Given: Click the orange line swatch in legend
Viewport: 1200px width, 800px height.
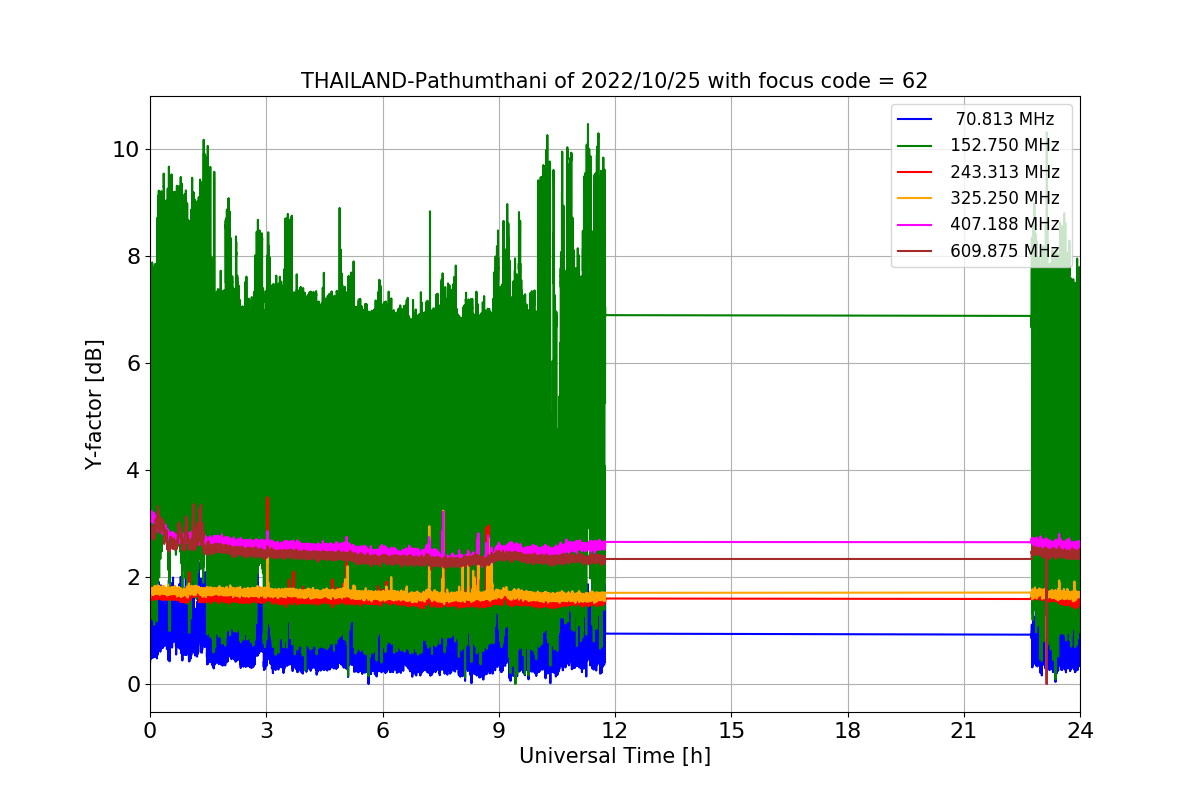Looking at the screenshot, I should point(915,198).
